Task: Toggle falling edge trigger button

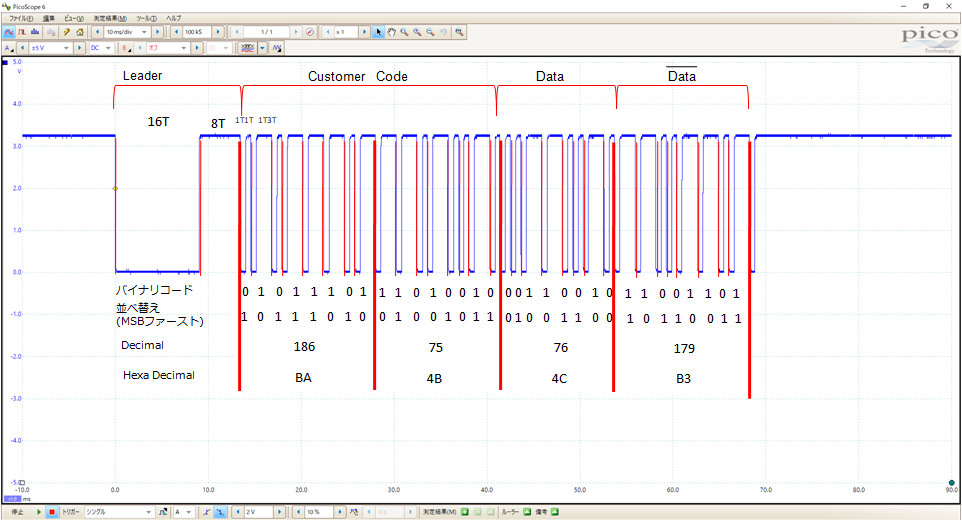Action: tap(219, 512)
